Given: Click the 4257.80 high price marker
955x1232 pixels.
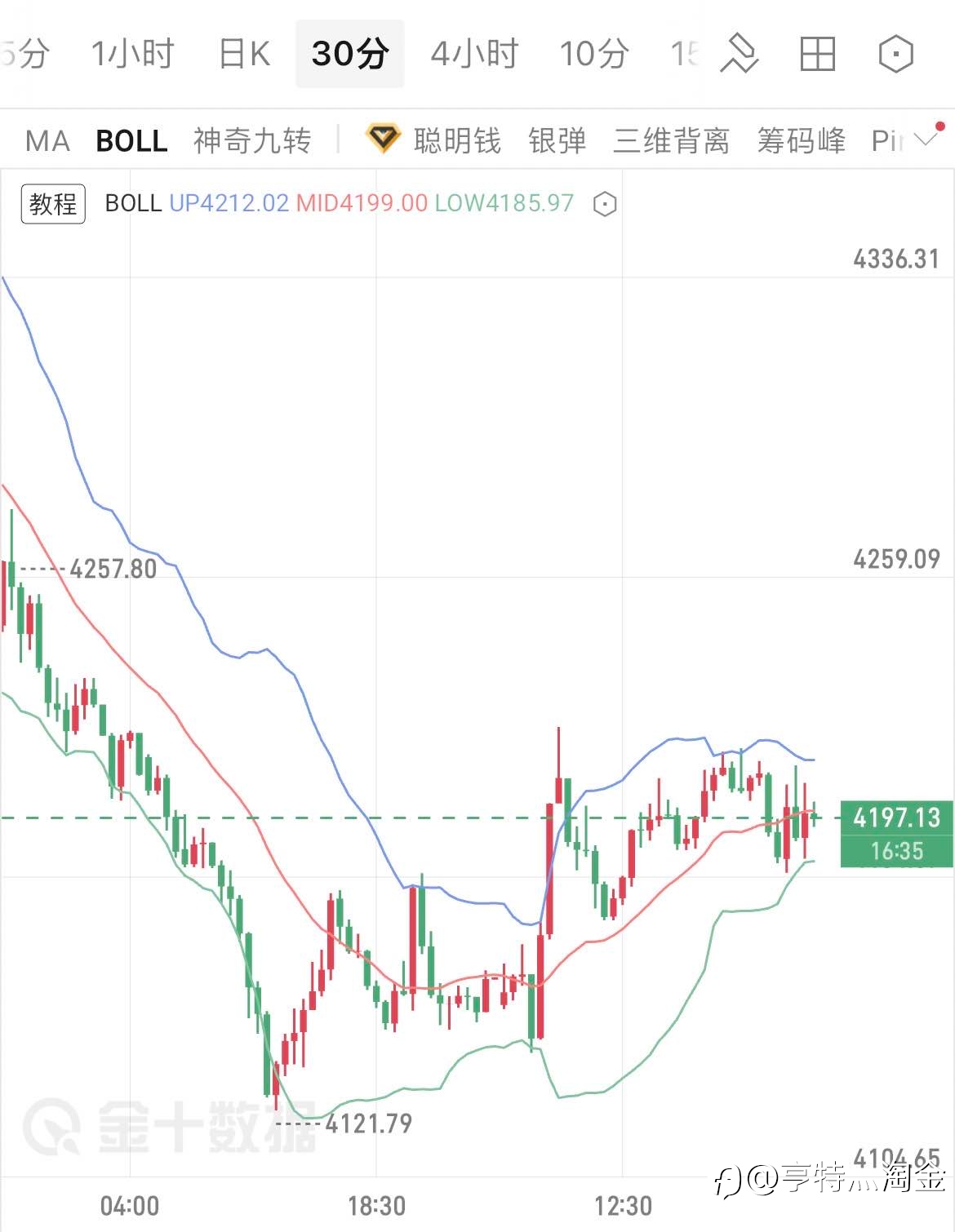Looking at the screenshot, I should coord(113,568).
